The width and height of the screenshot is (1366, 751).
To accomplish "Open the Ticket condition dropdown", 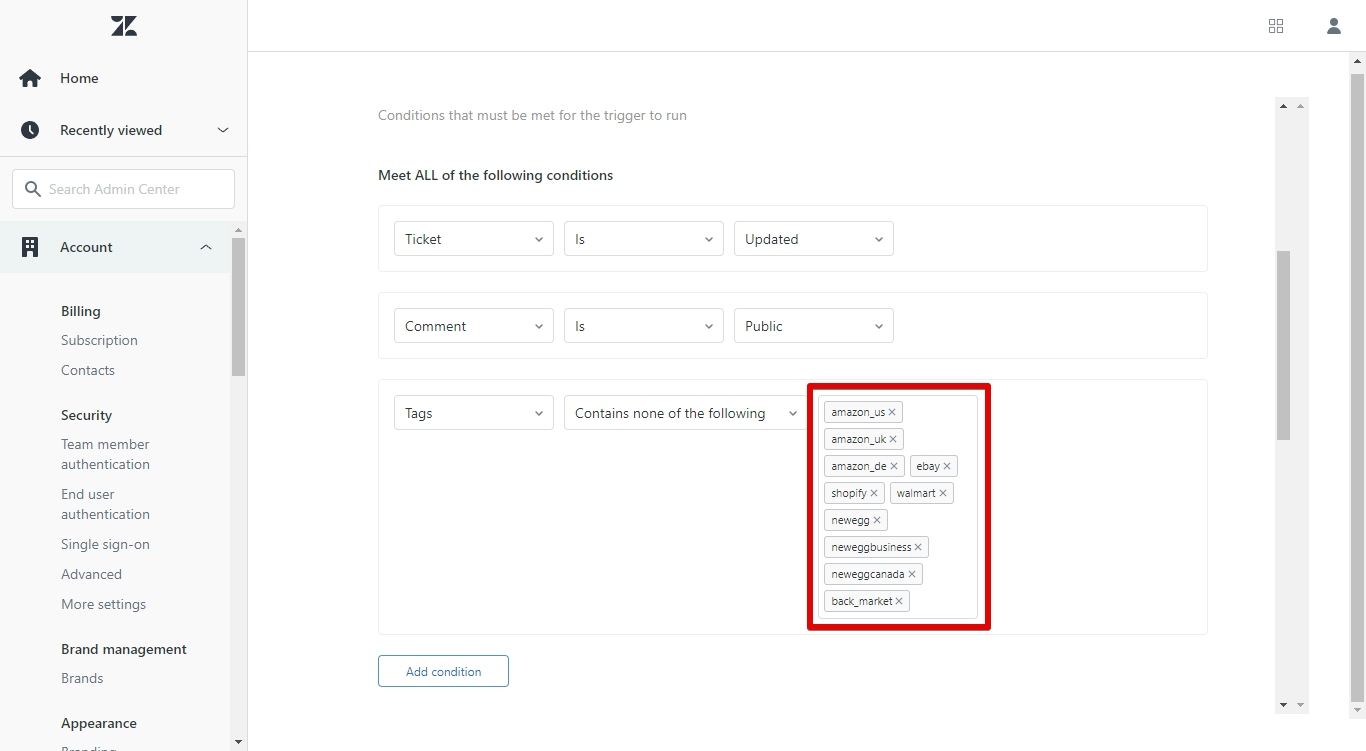I will (x=474, y=239).
